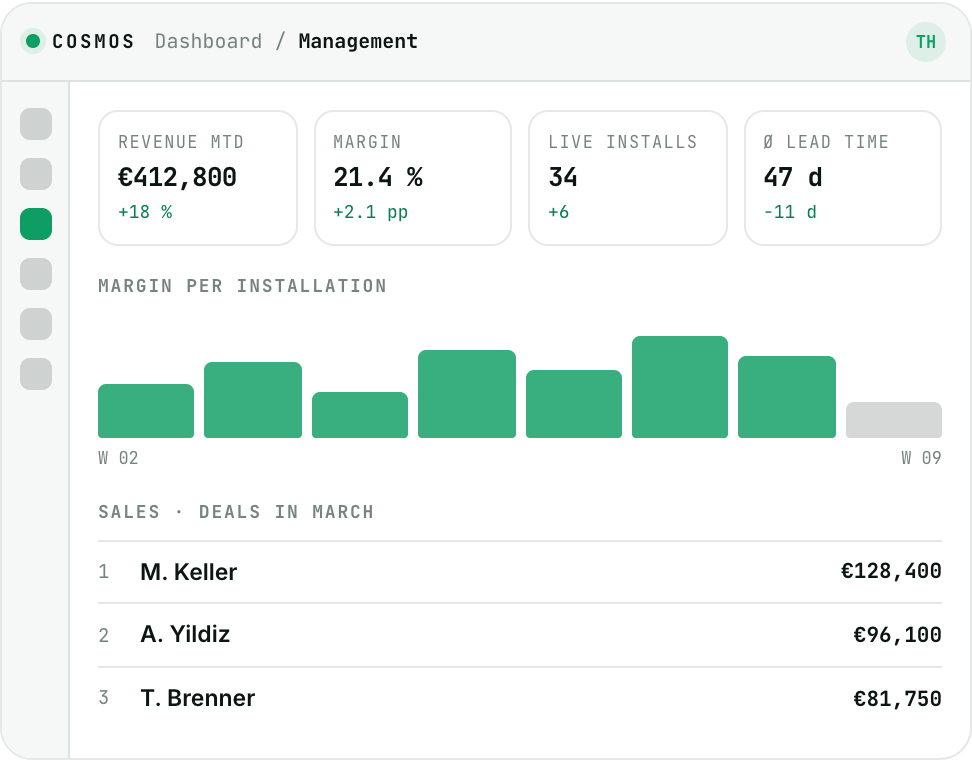Click the +18 % revenue change
This screenshot has height=760, width=972.
145,212
